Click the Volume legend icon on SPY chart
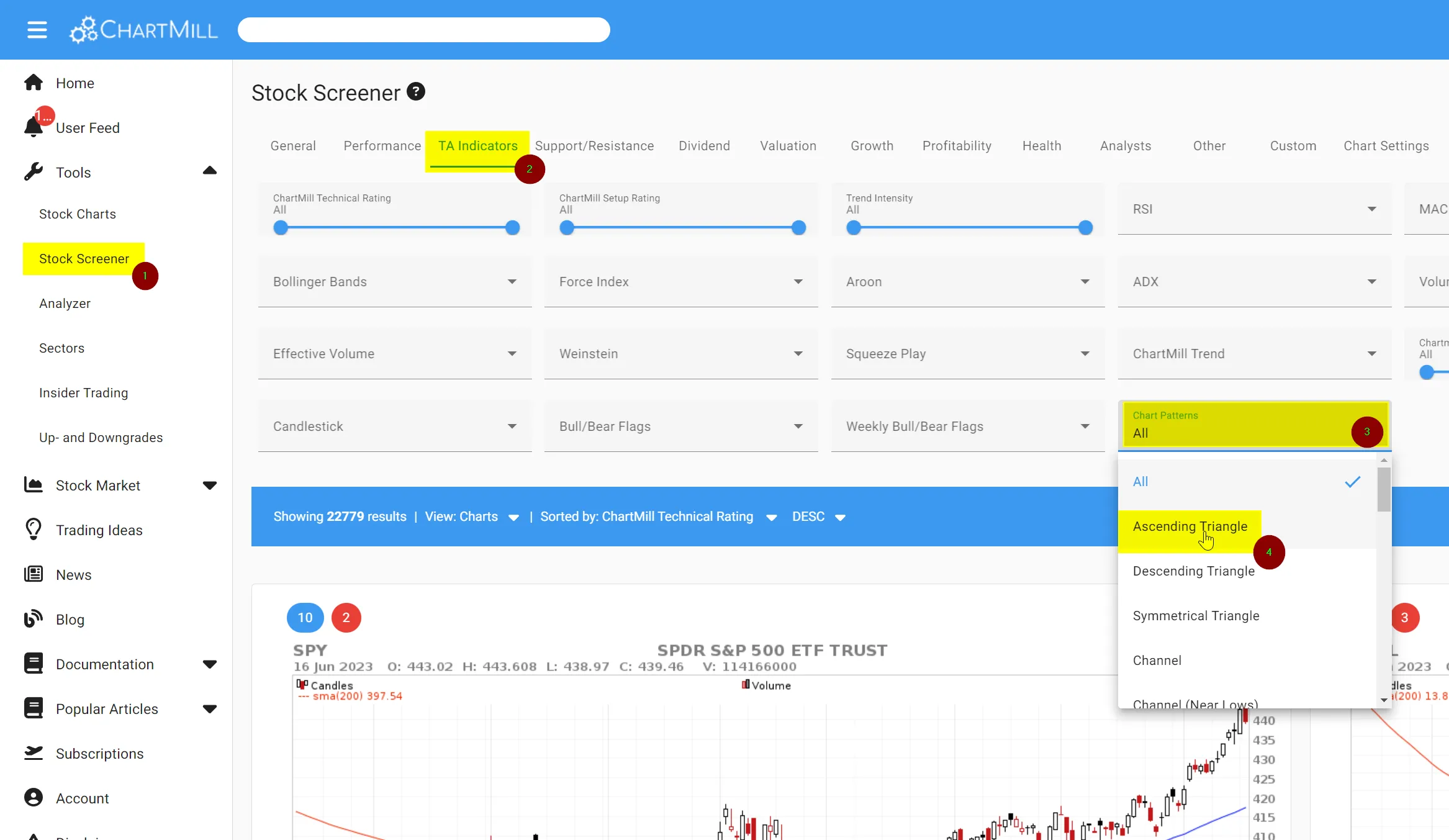This screenshot has width=1449, height=840. (x=746, y=685)
